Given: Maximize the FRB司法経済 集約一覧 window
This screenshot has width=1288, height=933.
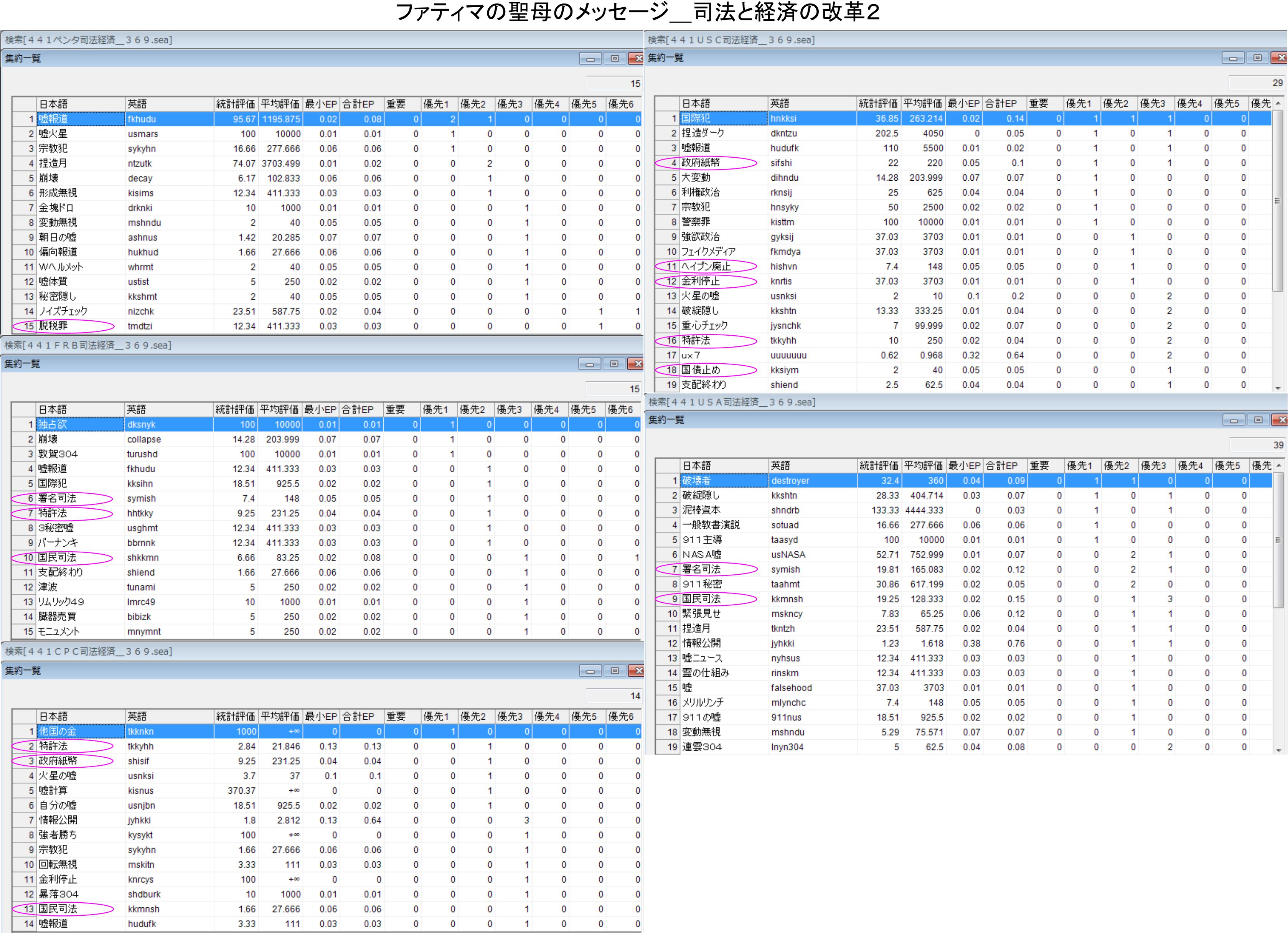Looking at the screenshot, I should [x=614, y=364].
